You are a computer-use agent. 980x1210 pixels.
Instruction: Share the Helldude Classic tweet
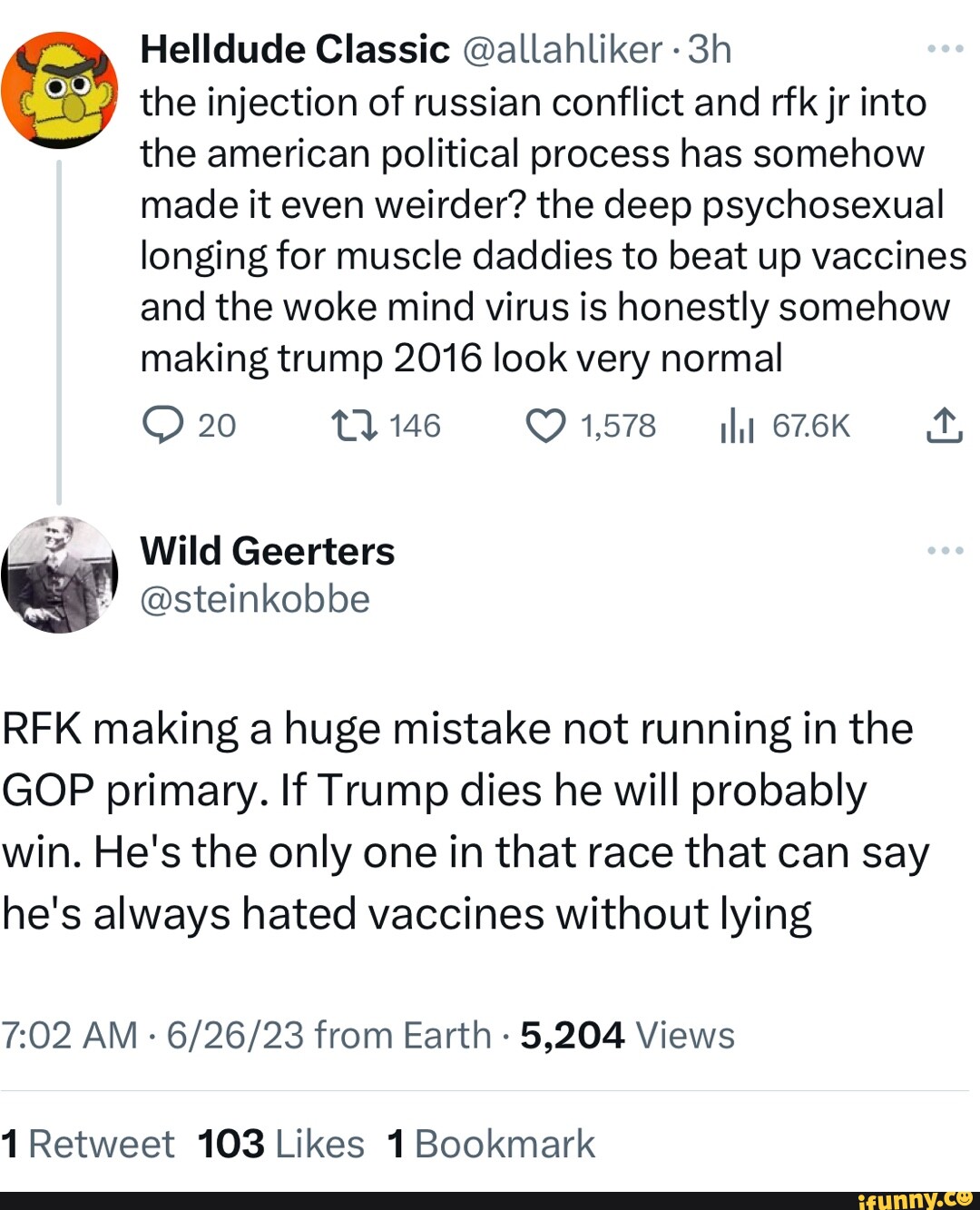944,425
